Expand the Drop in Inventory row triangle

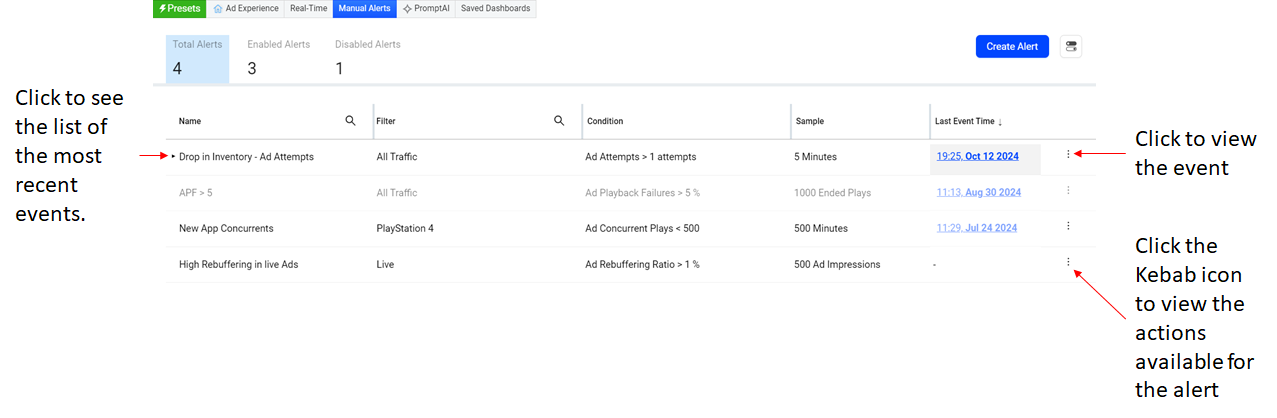[173, 157]
